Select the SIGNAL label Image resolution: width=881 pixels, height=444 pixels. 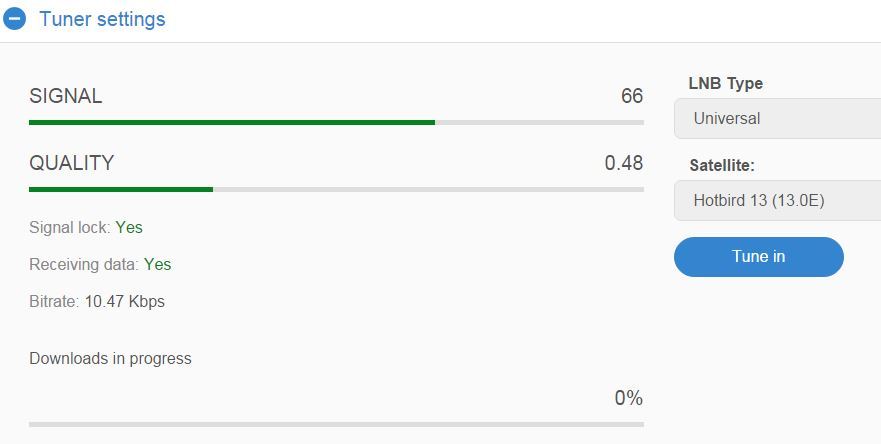(x=66, y=96)
